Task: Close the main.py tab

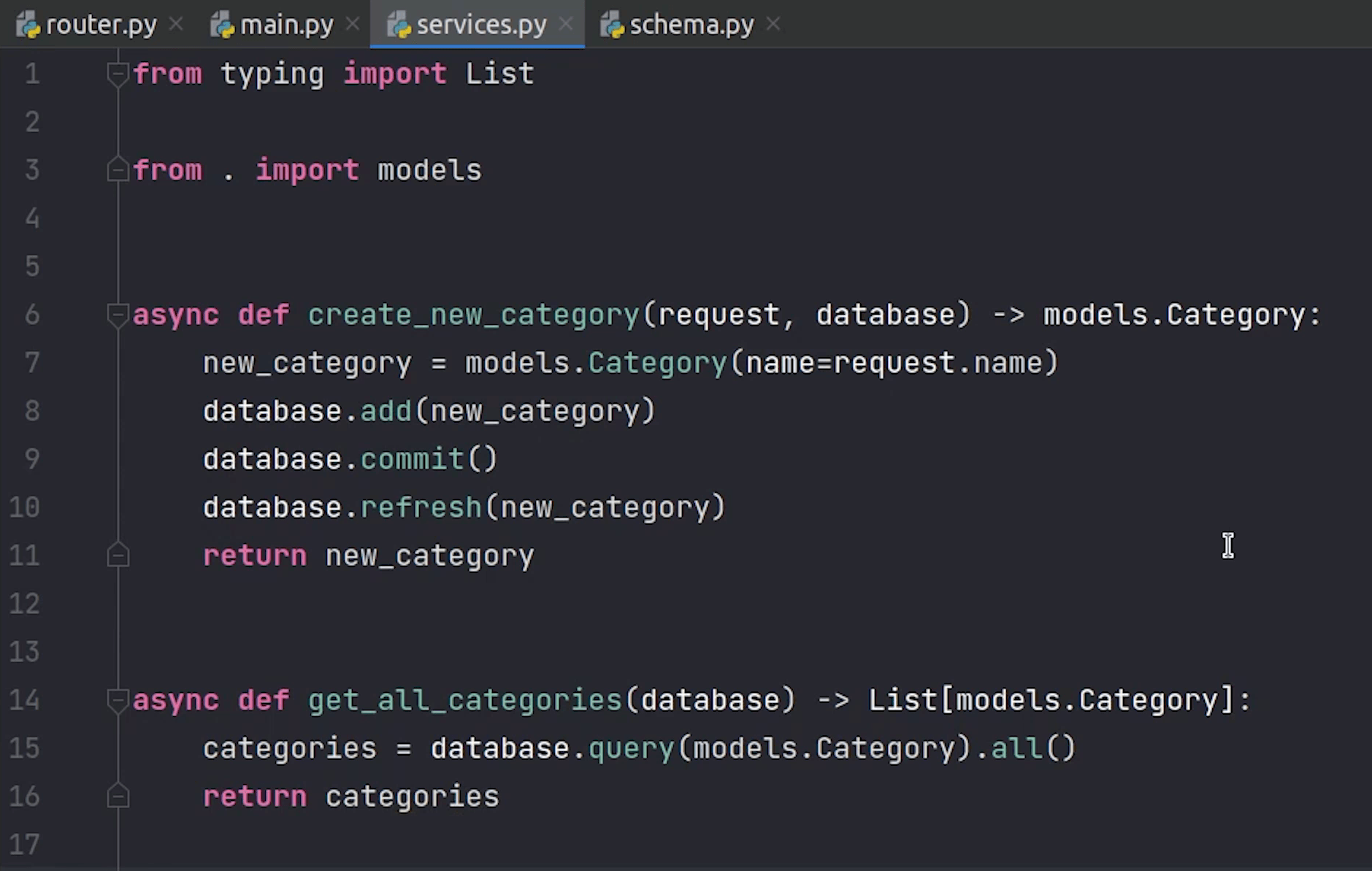Action: [353, 25]
